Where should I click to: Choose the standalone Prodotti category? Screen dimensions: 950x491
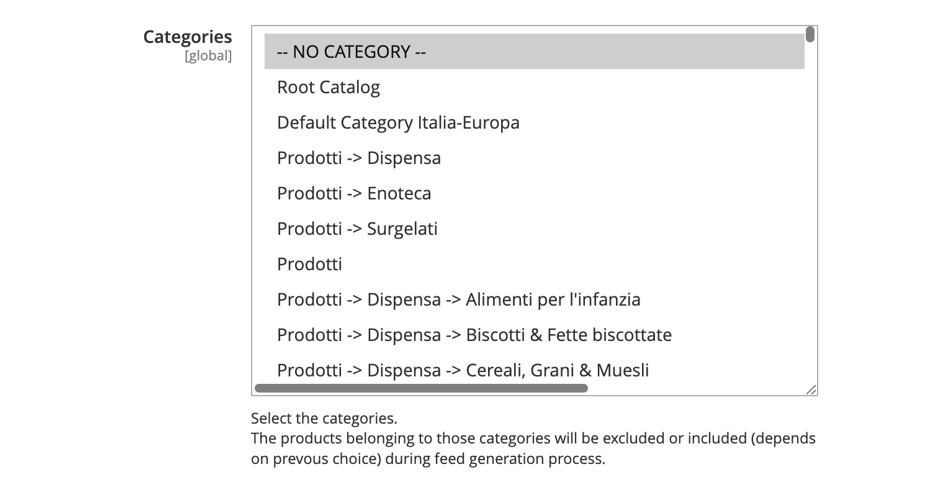coord(309,264)
